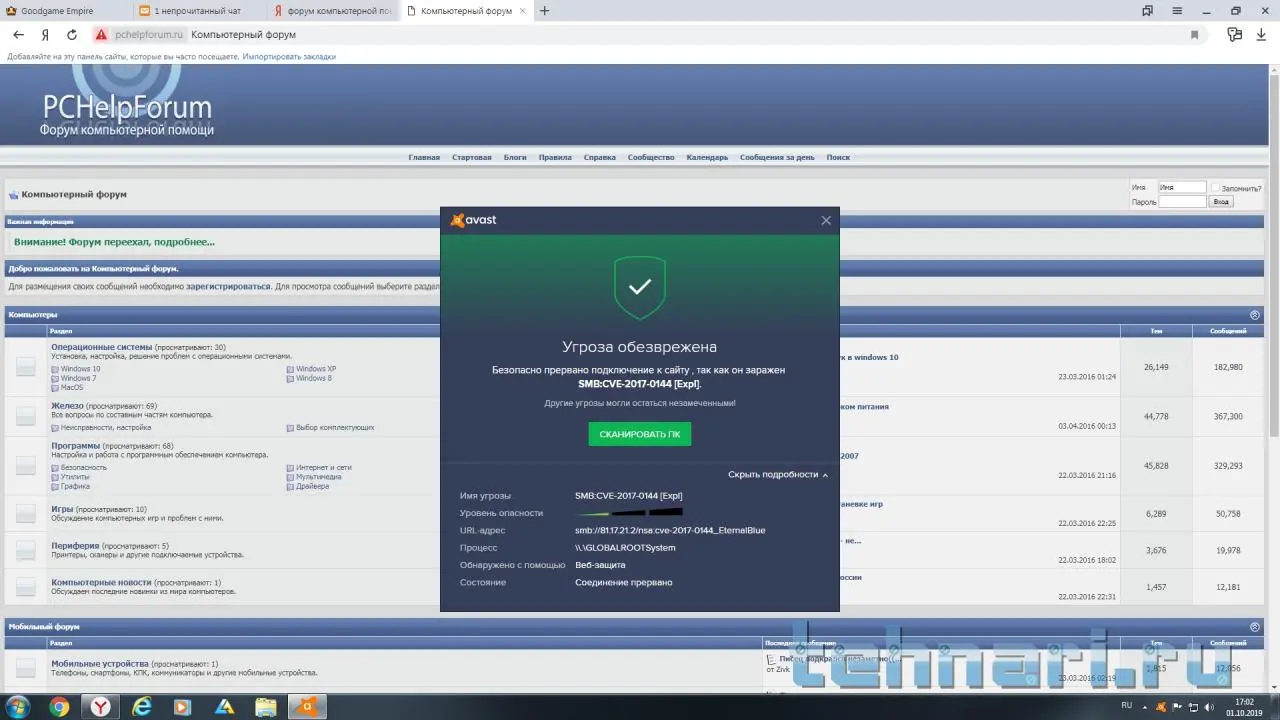Open the Windows 8 subforum
The image size is (1280, 720).
pyautogui.click(x=314, y=378)
